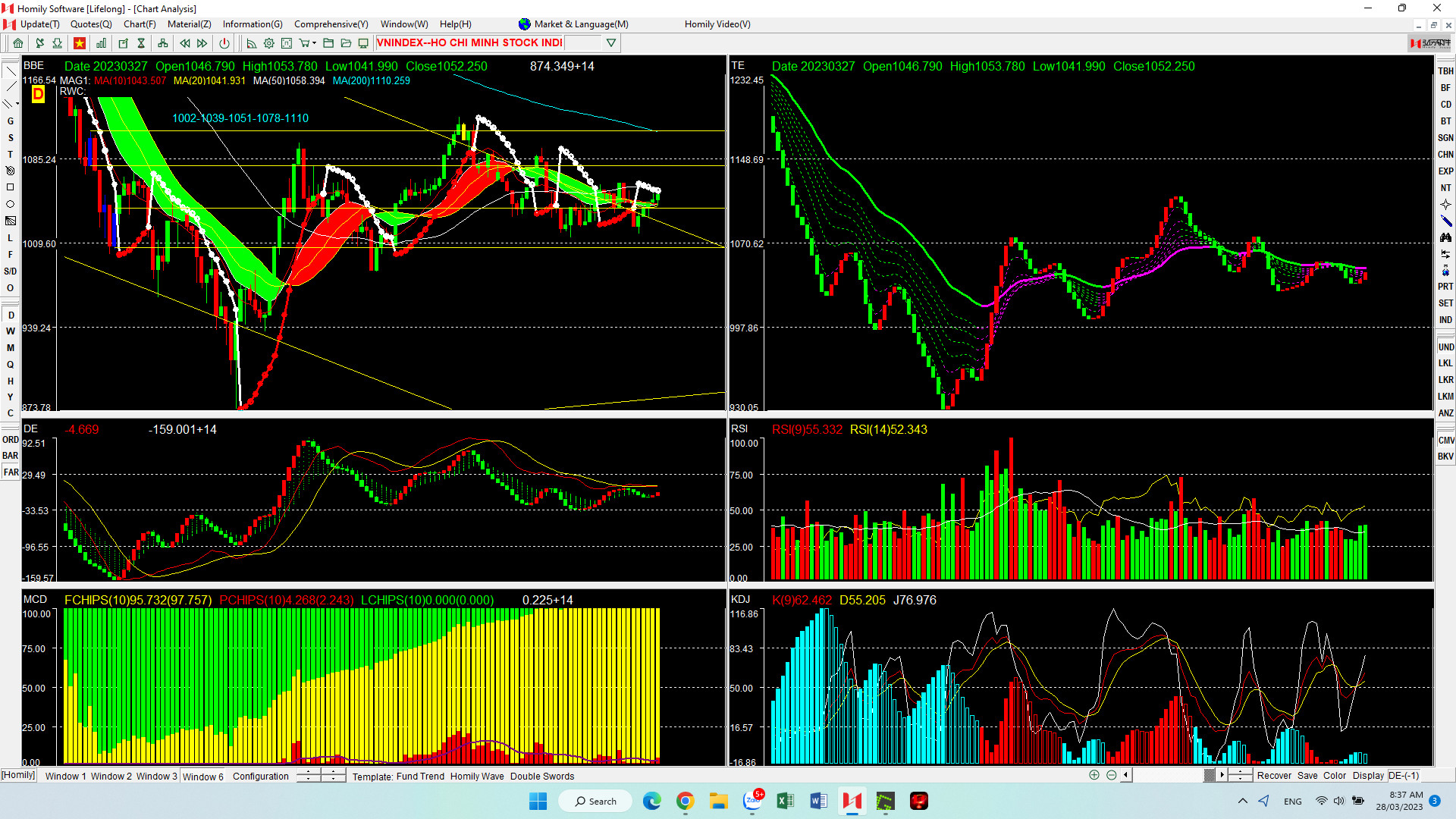Click the Vietnam flag market icon
Screen dimensions: 1456x819
(80, 43)
